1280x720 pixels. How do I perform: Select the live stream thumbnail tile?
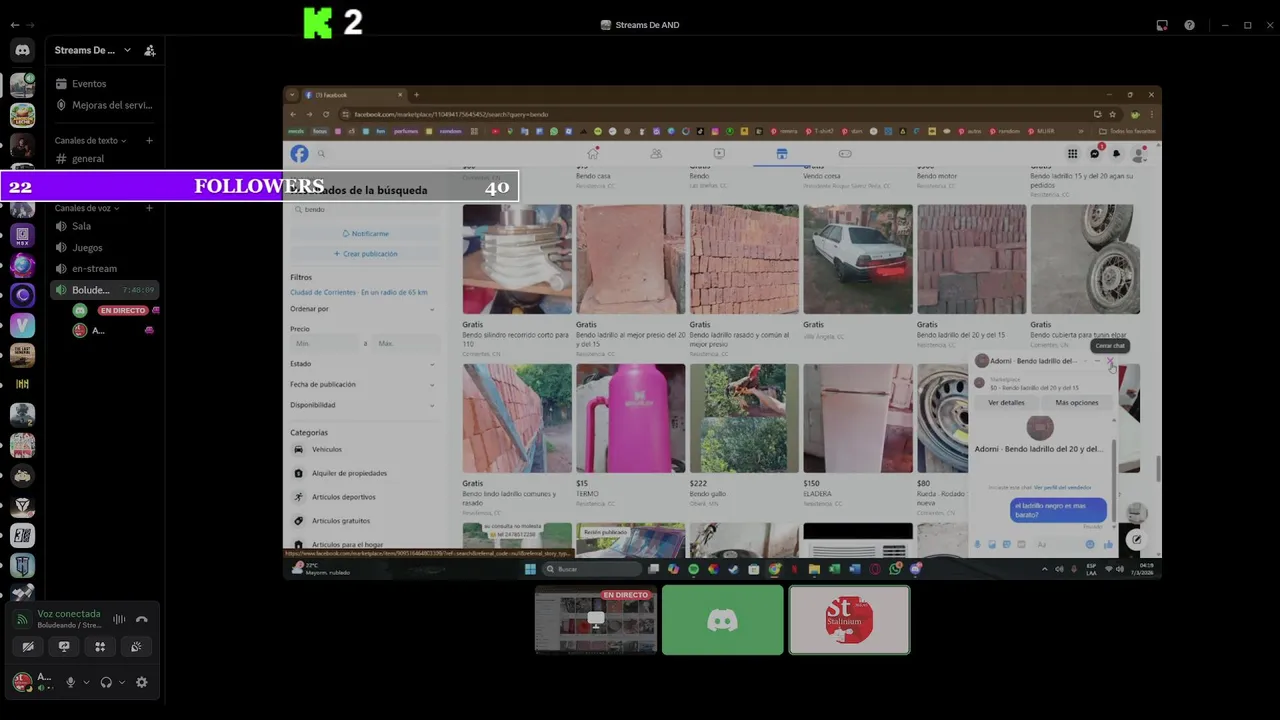pyautogui.click(x=596, y=620)
